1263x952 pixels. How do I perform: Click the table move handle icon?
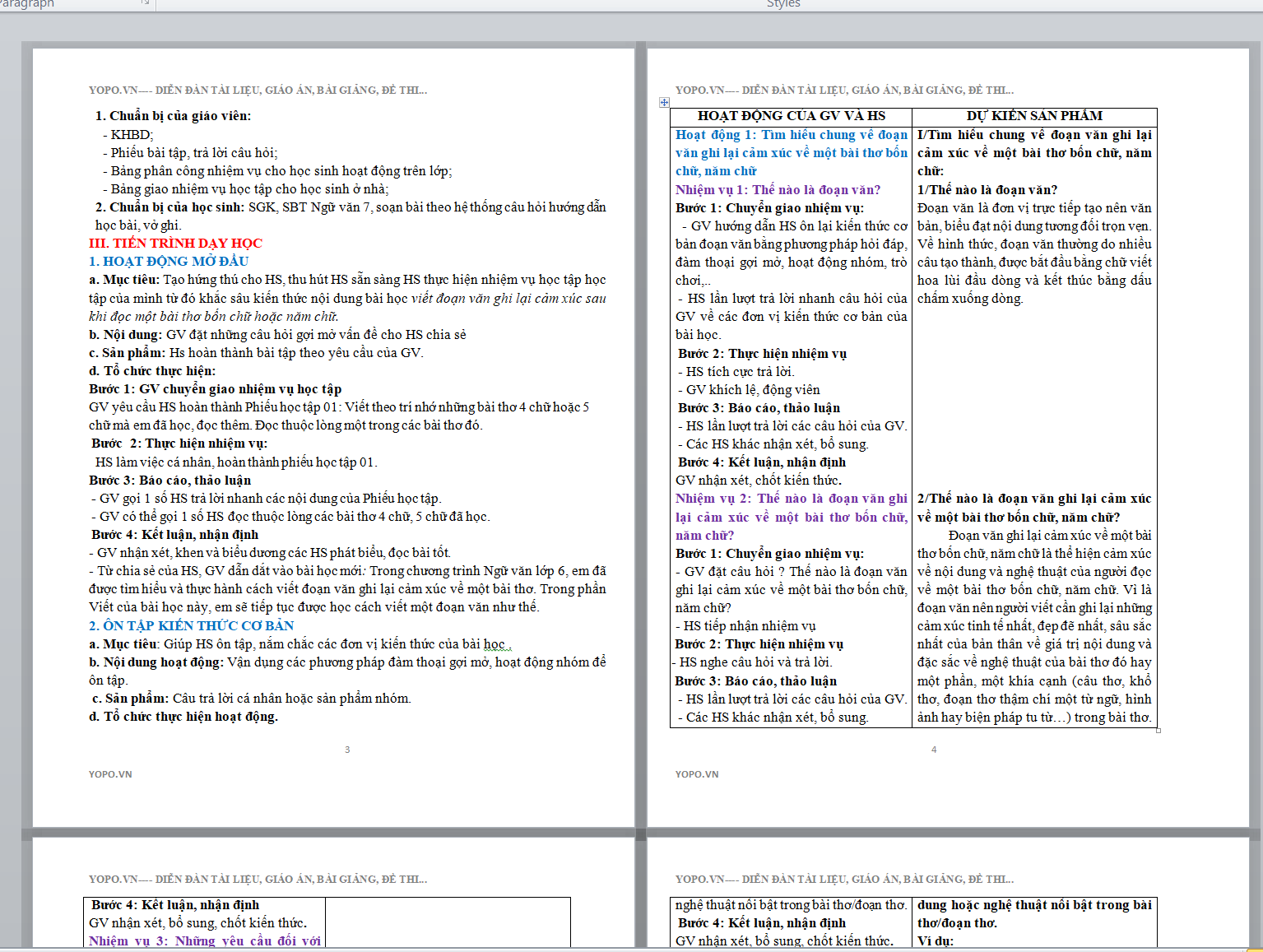(664, 102)
